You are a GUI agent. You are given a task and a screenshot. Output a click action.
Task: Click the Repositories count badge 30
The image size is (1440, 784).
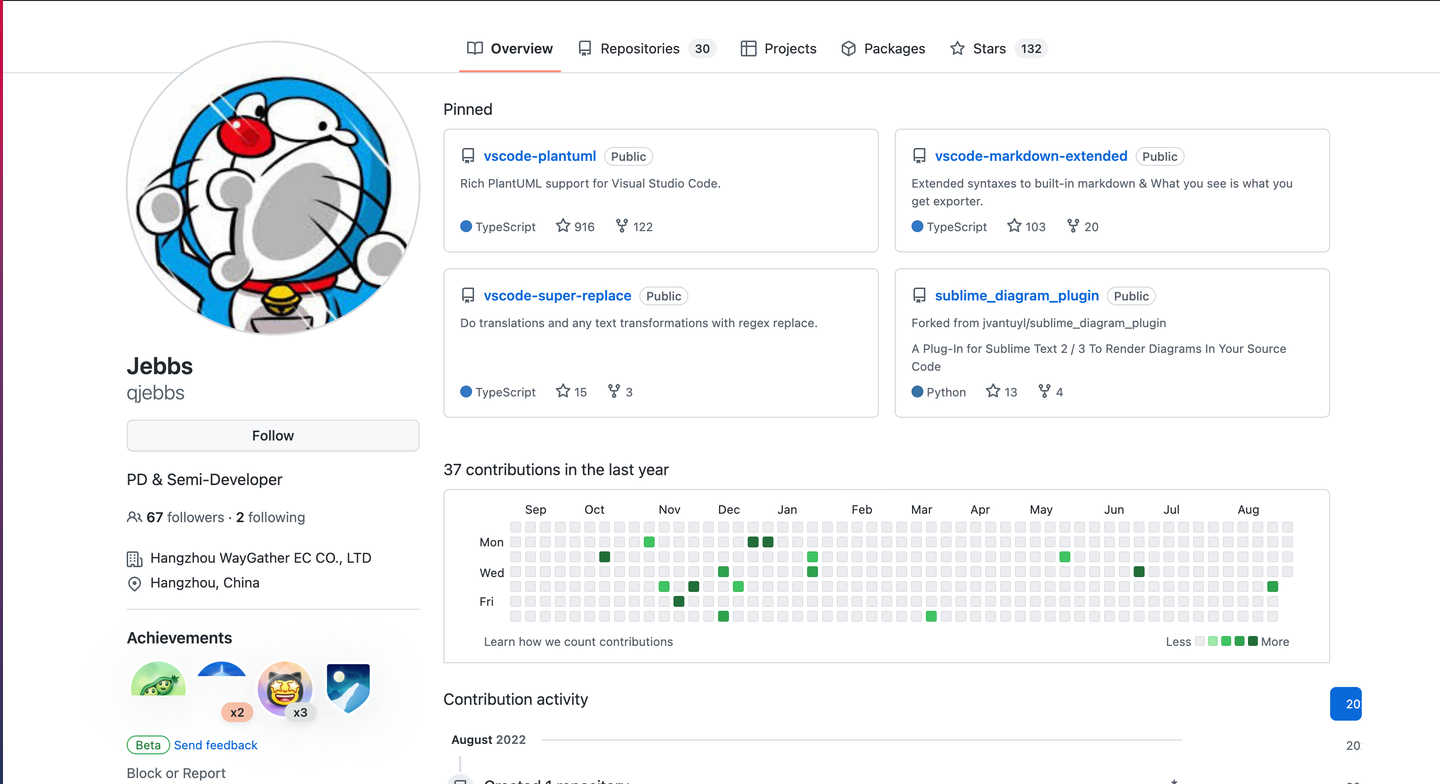(702, 48)
